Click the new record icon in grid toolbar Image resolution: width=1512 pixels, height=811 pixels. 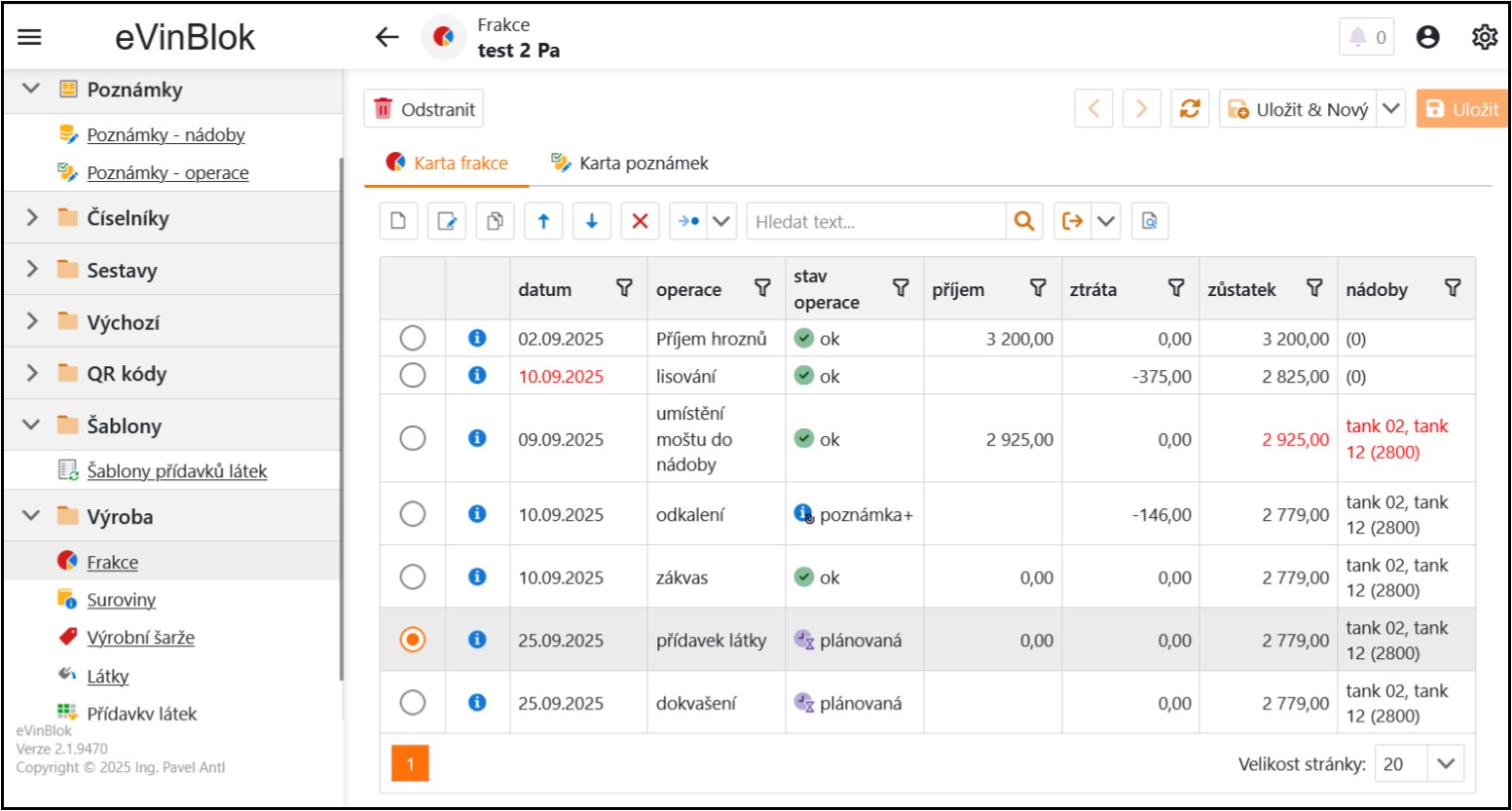(398, 221)
